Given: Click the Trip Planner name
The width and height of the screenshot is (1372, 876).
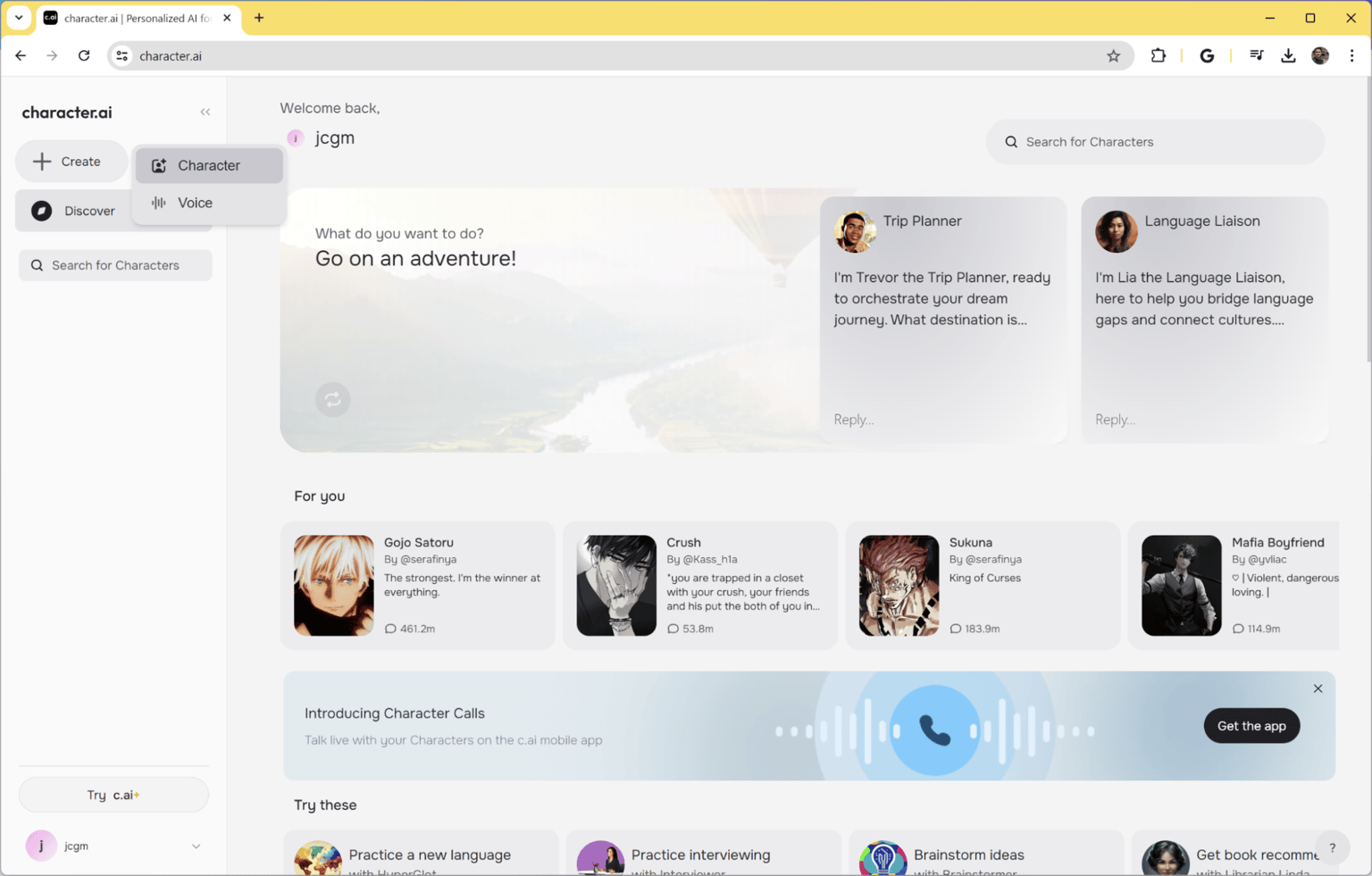Looking at the screenshot, I should click(x=922, y=221).
